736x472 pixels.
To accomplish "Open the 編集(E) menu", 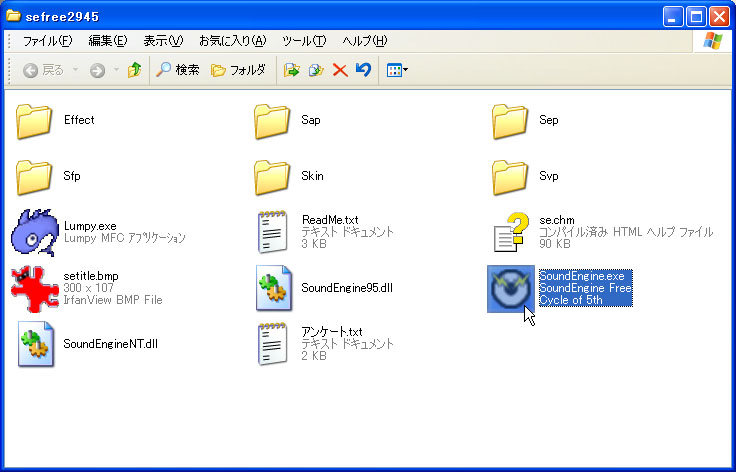I will tap(108, 41).
